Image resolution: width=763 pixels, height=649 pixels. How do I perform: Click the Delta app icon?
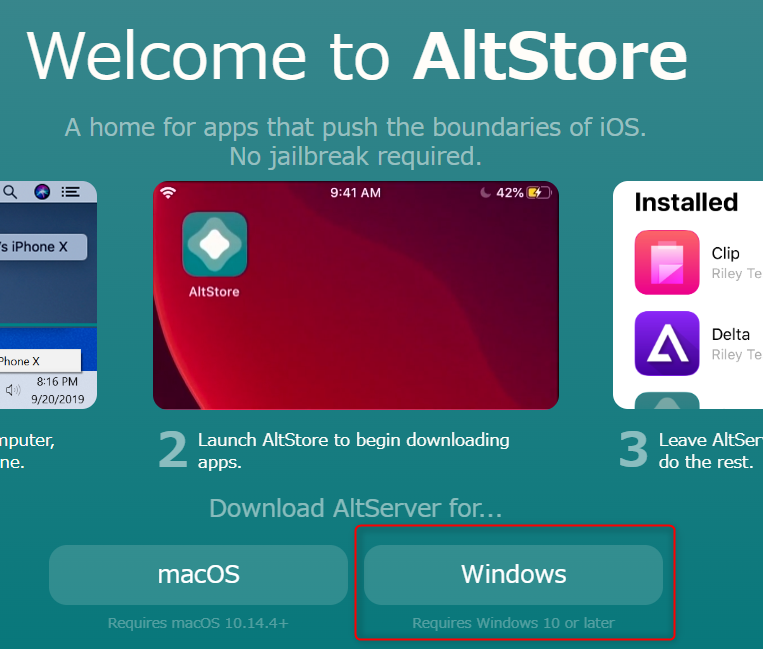[x=667, y=343]
